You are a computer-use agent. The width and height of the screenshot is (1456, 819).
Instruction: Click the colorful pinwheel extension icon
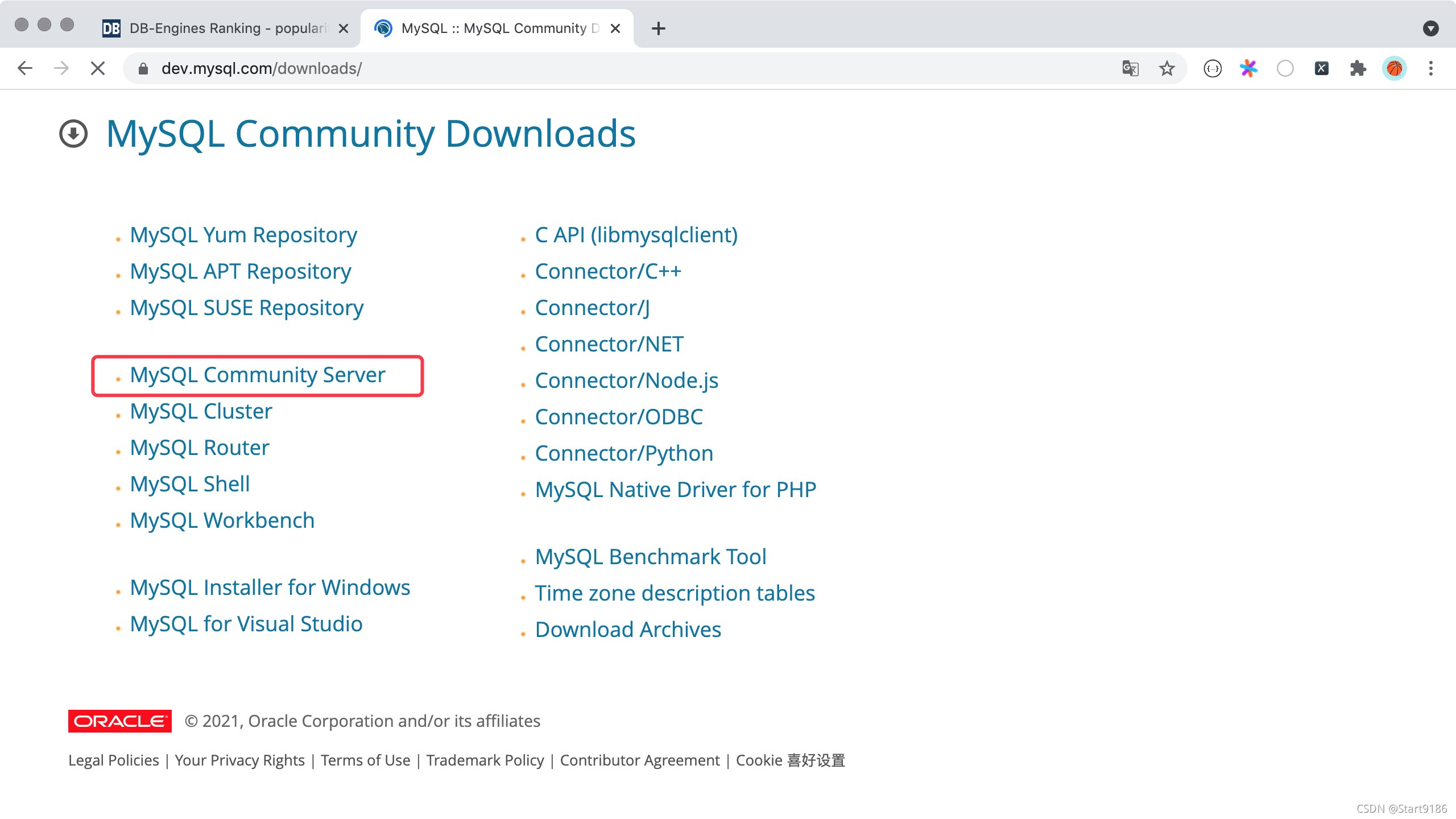(1248, 68)
